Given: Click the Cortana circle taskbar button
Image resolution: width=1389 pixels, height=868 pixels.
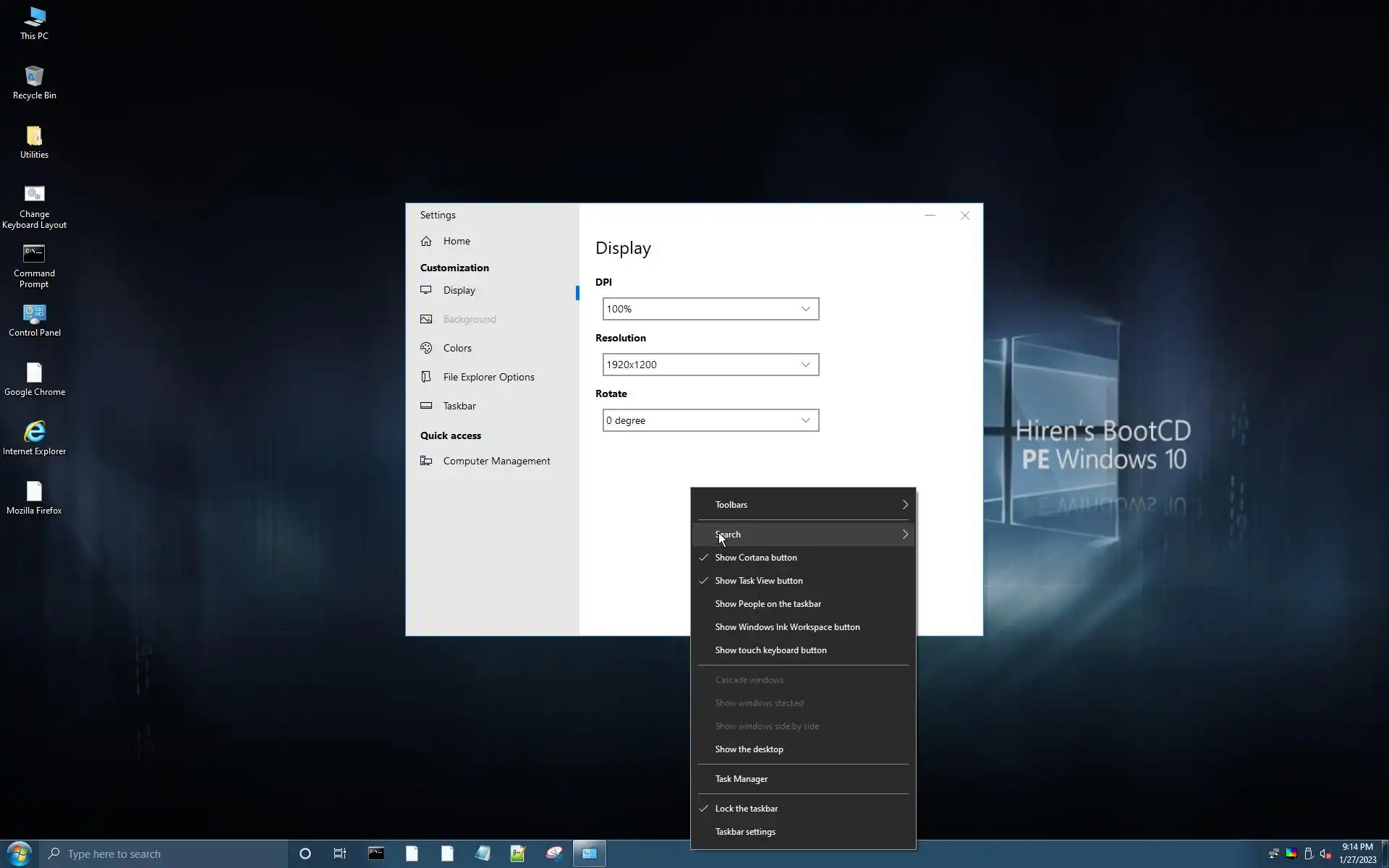Looking at the screenshot, I should tap(305, 854).
